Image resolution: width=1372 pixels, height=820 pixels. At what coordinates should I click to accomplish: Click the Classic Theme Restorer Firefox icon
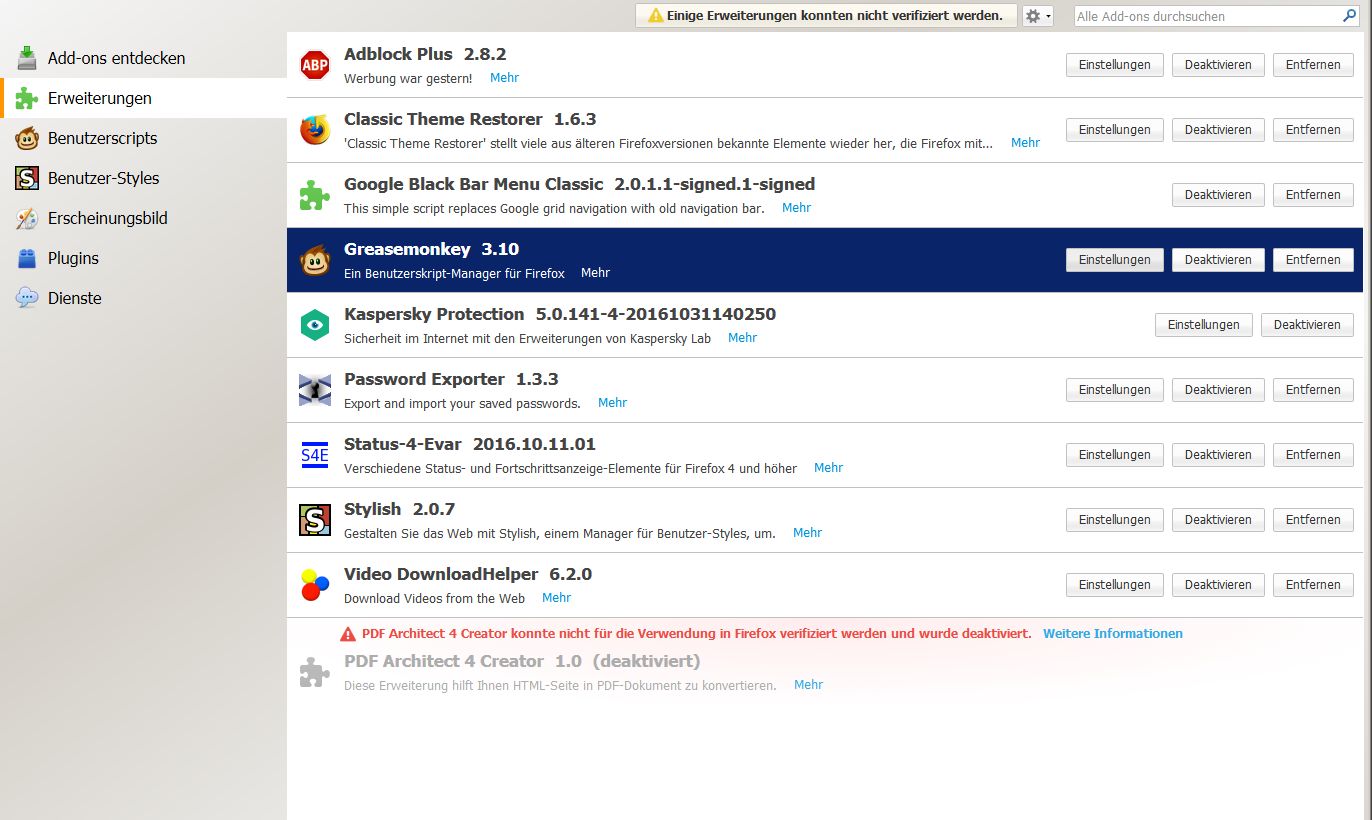pyautogui.click(x=315, y=130)
